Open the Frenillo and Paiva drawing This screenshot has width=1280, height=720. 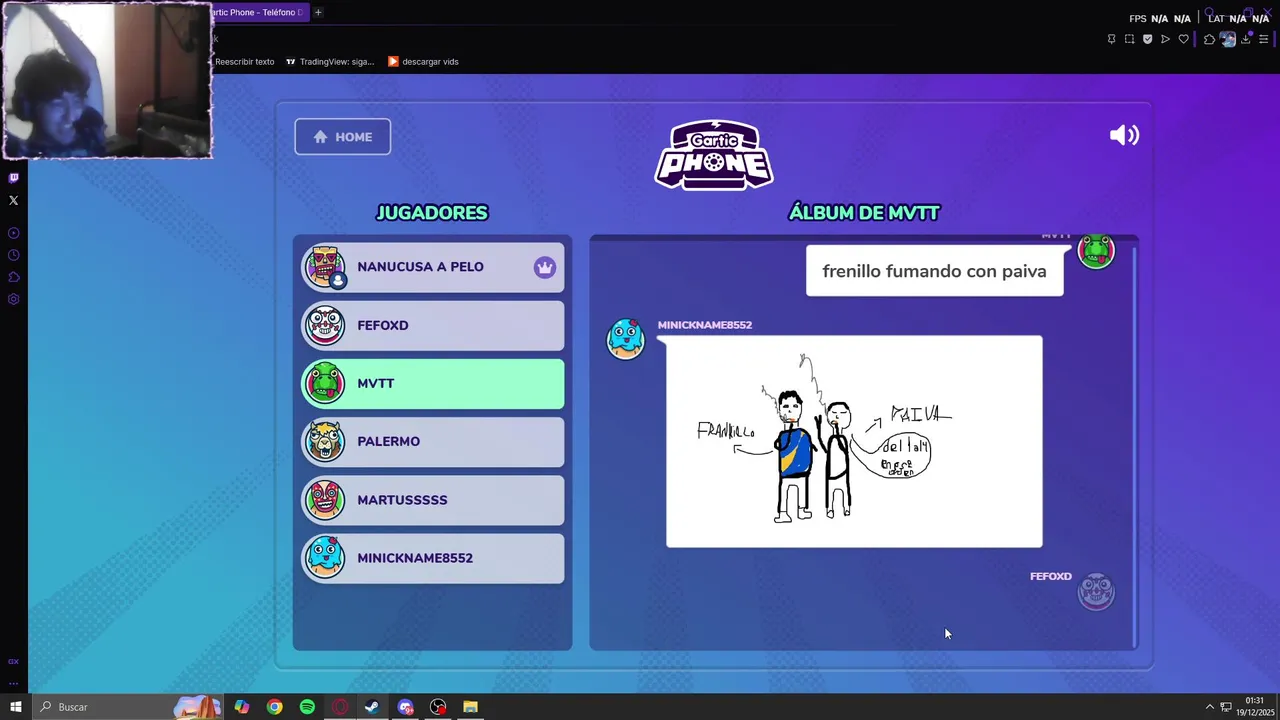tap(854, 441)
